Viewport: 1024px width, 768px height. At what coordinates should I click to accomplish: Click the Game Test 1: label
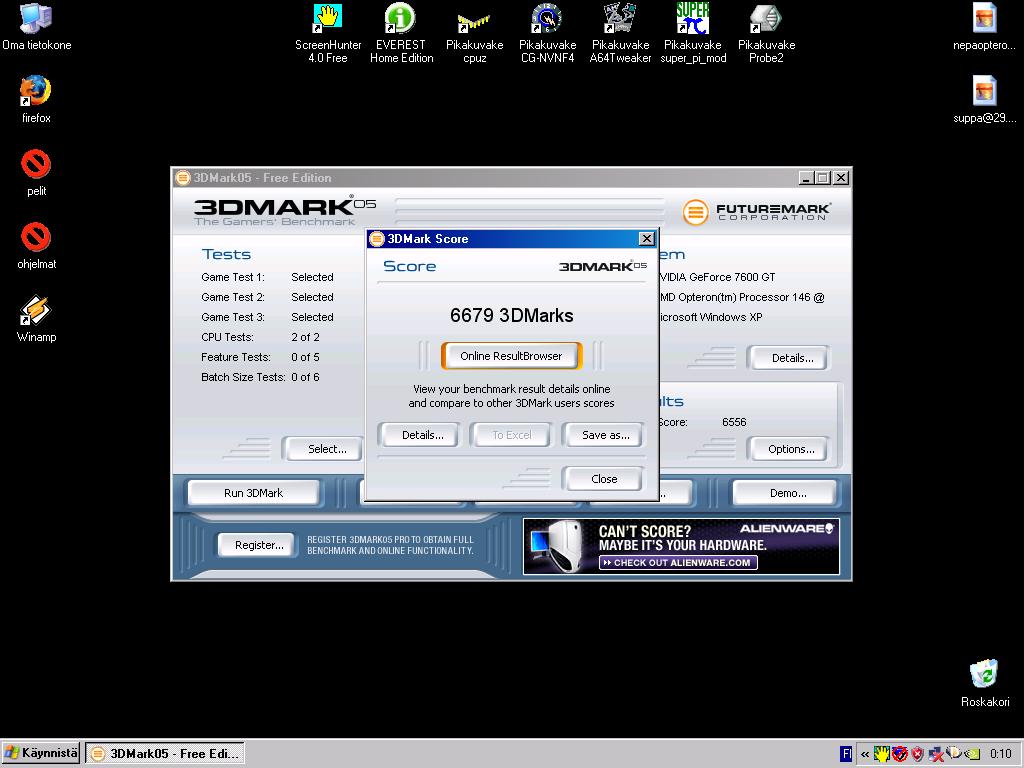(x=232, y=277)
